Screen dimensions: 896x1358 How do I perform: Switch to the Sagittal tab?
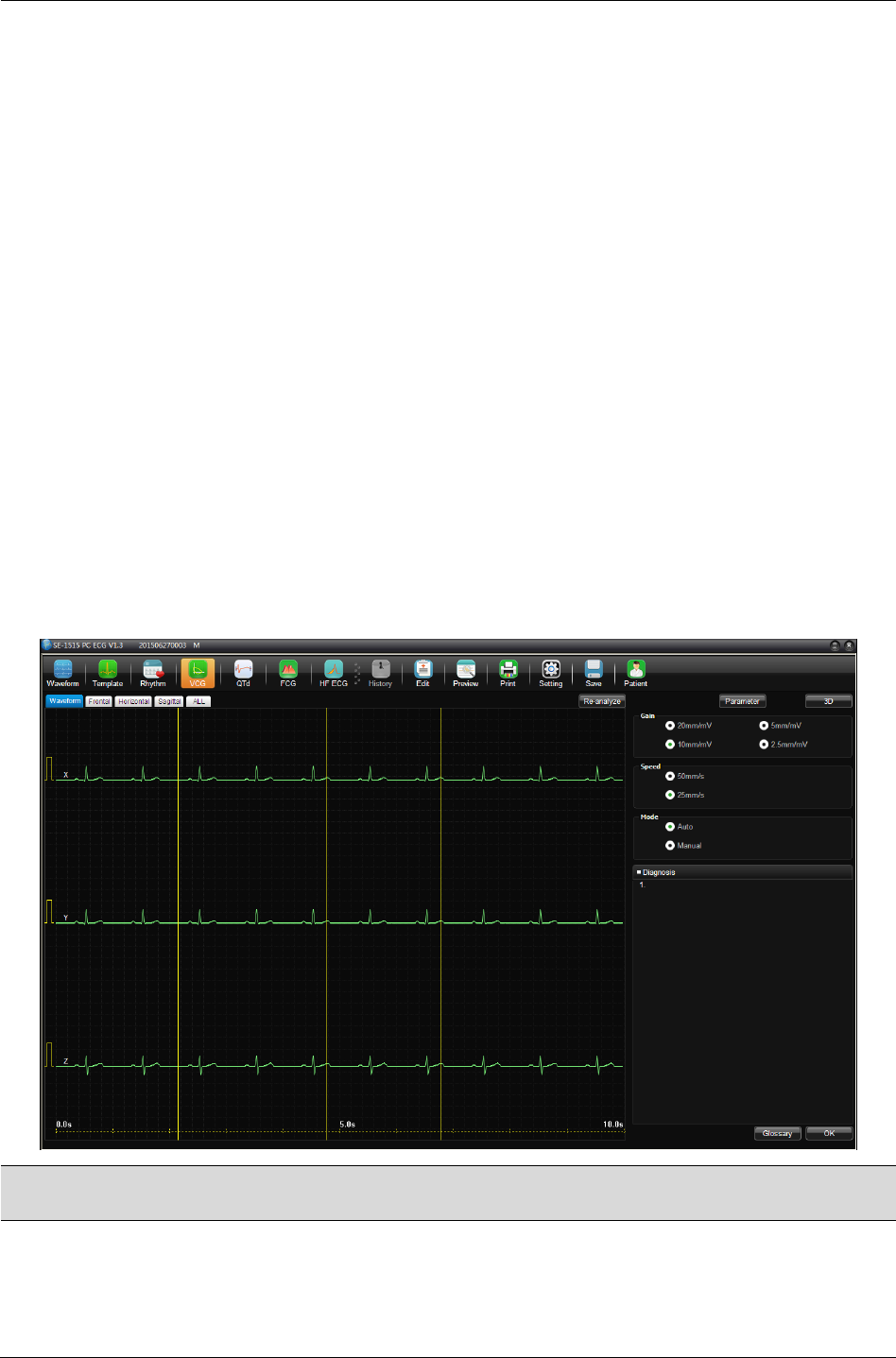point(169,701)
